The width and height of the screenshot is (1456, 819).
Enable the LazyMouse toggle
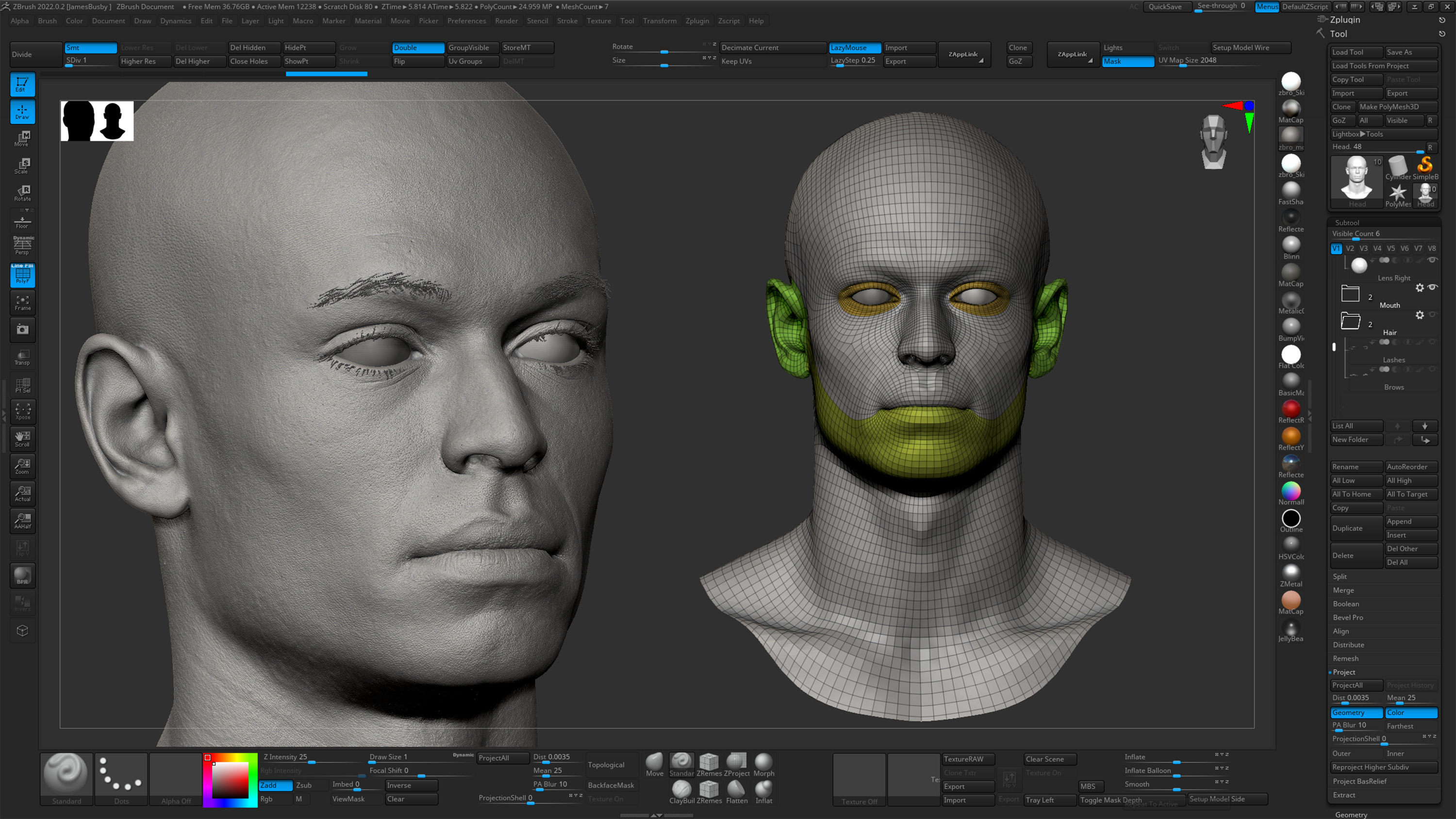click(x=854, y=48)
